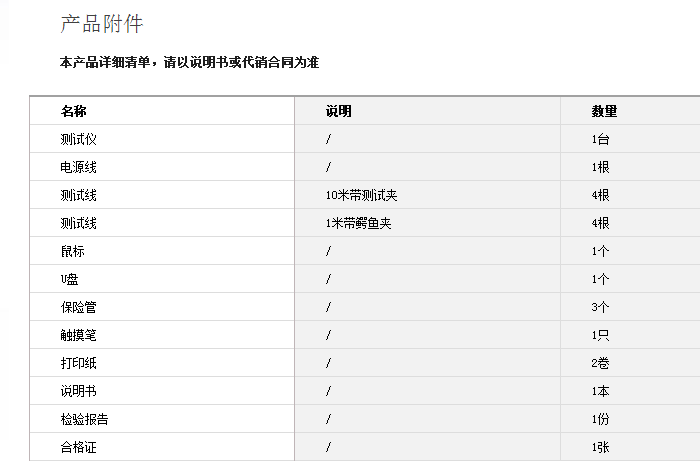Image resolution: width=700 pixels, height=476 pixels.
Task: Select the U盘 row name
Action: tap(70, 279)
